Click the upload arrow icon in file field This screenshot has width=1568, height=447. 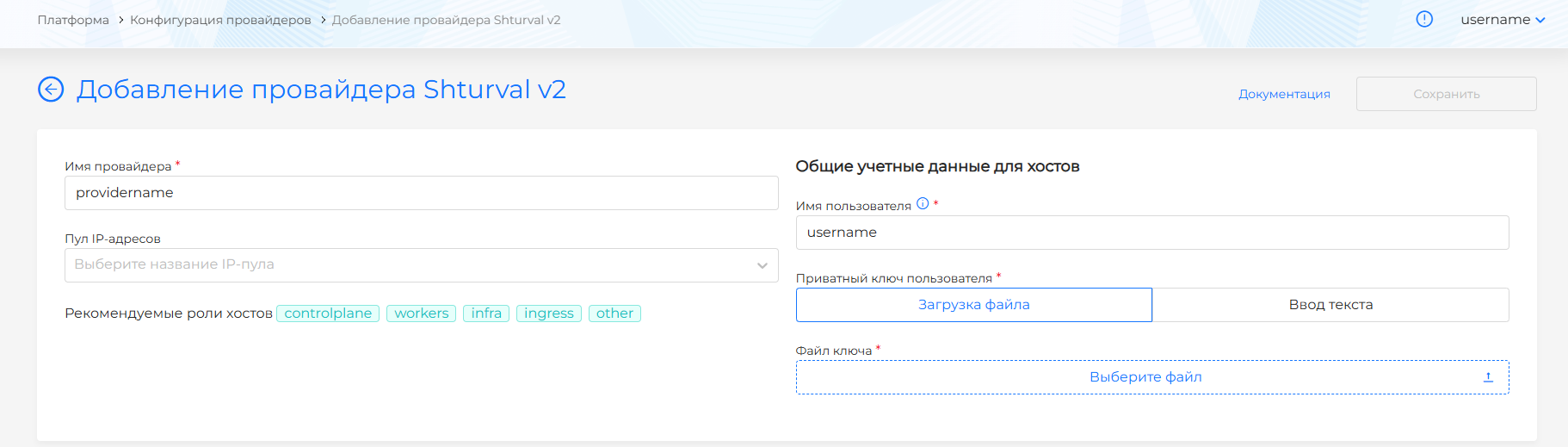click(x=1488, y=377)
